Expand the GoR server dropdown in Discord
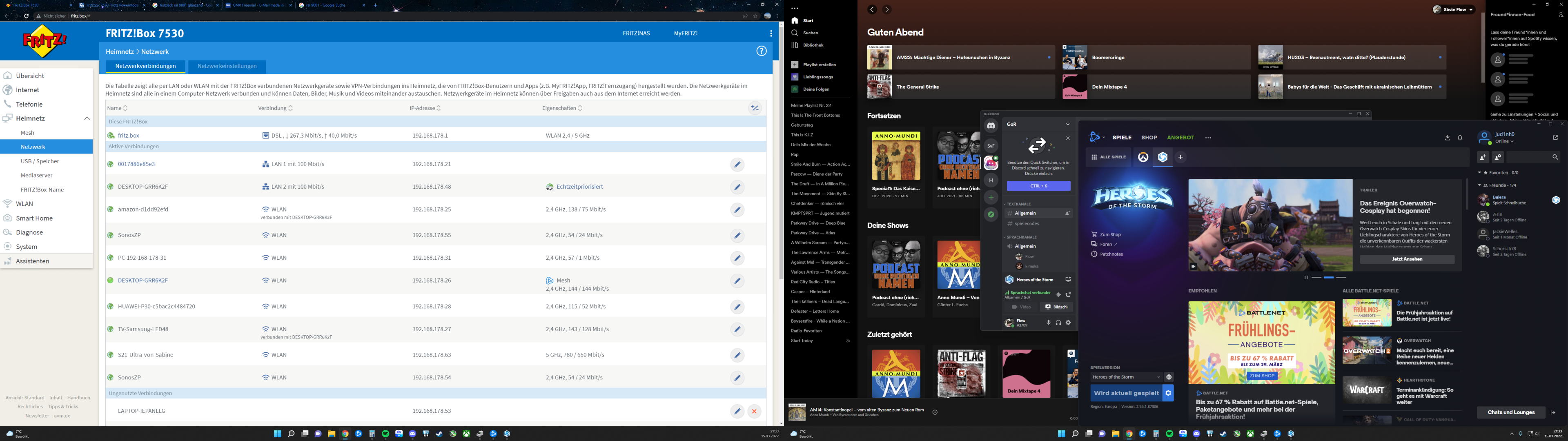The image size is (1568, 441). (1067, 124)
